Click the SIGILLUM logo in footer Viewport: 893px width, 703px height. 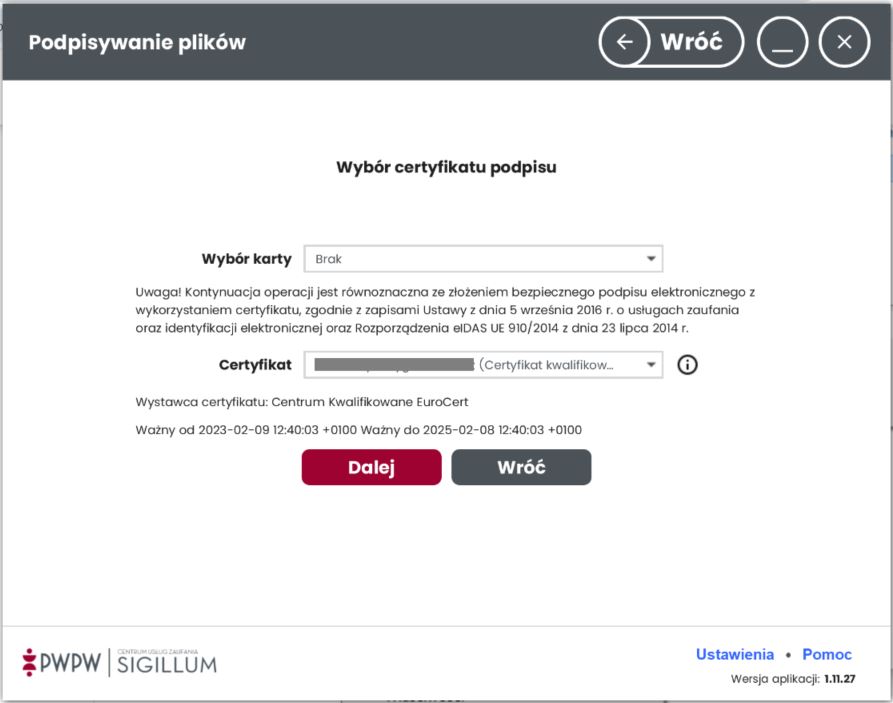tap(166, 661)
